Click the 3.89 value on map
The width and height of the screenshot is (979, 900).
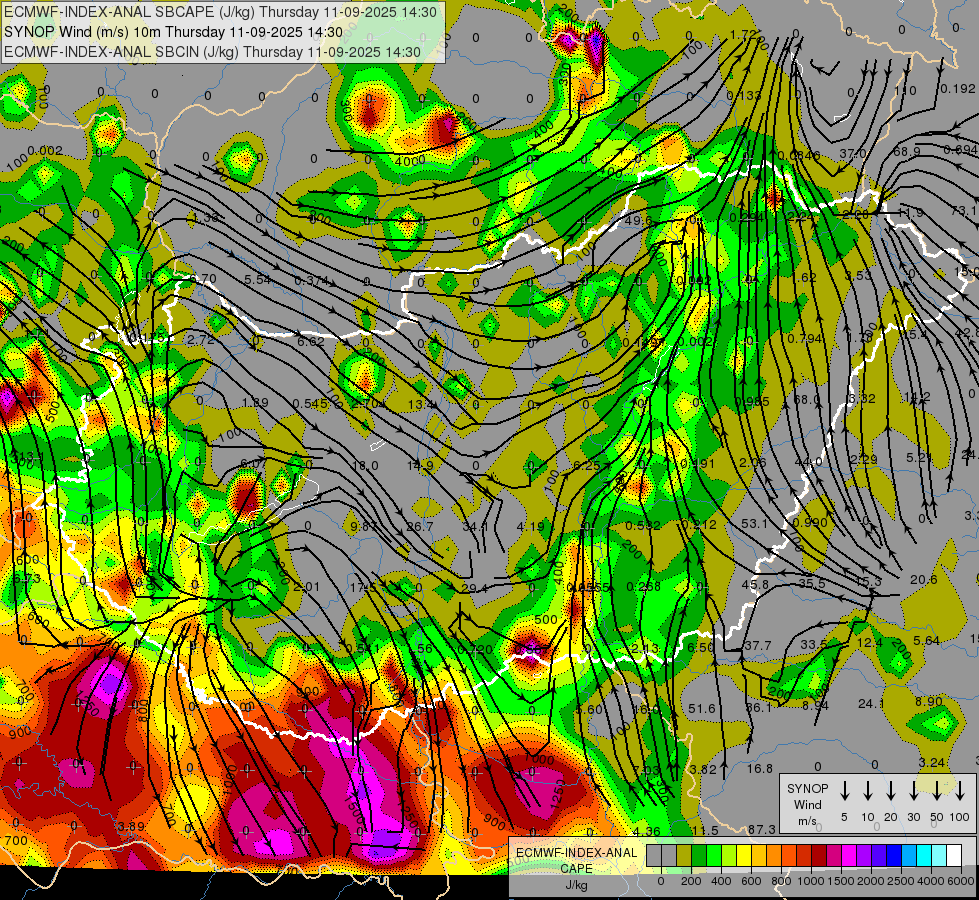pos(131,826)
